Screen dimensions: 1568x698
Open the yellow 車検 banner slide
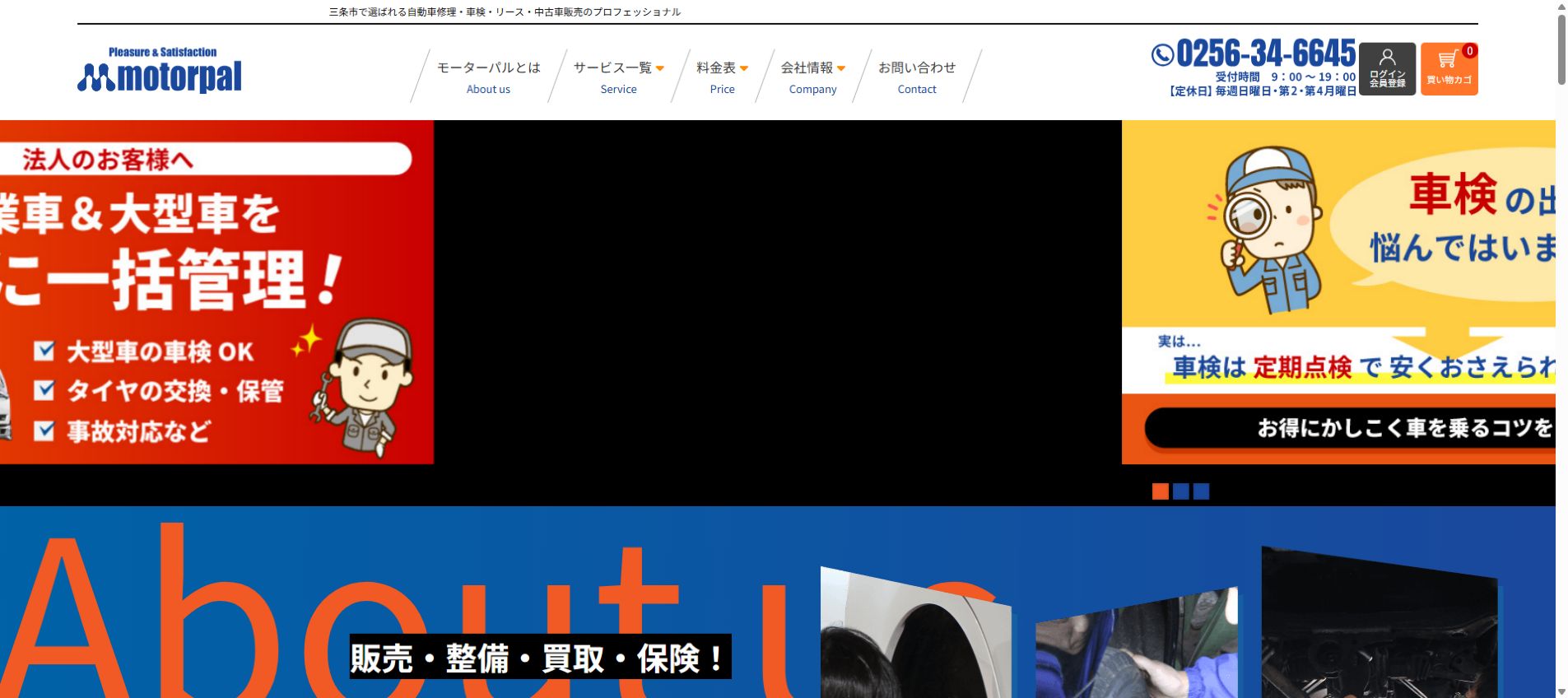click(1338, 292)
